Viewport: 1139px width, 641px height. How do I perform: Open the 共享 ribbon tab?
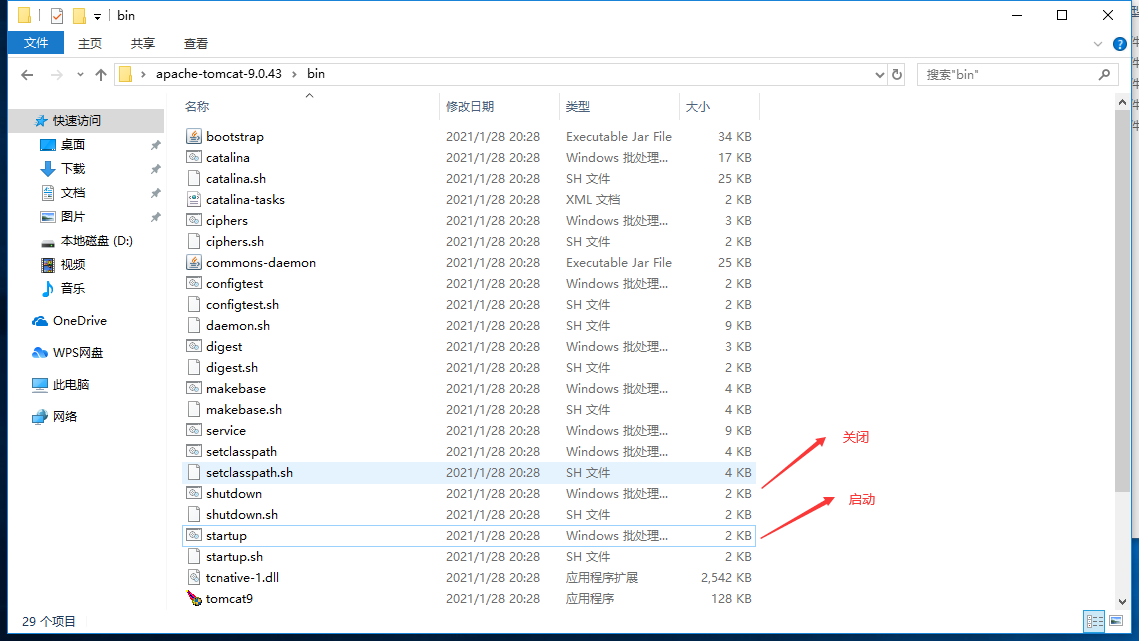pos(143,44)
